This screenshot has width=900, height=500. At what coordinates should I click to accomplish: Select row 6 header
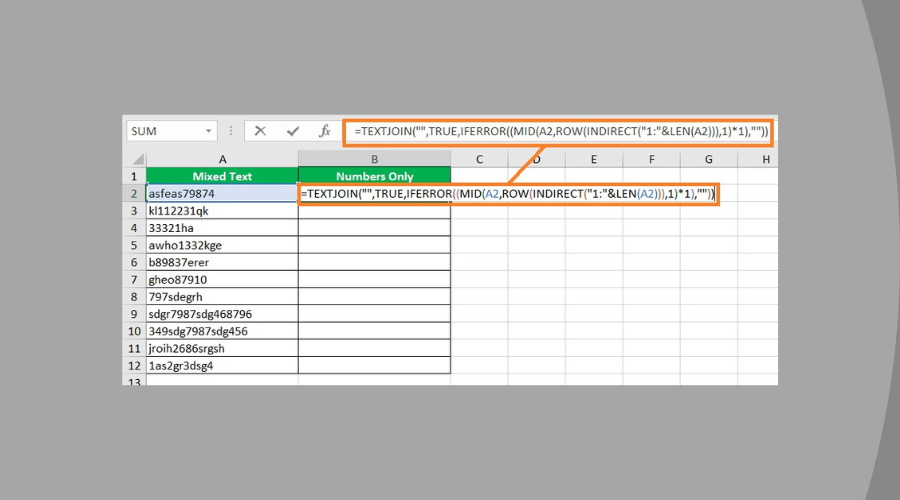(x=134, y=262)
